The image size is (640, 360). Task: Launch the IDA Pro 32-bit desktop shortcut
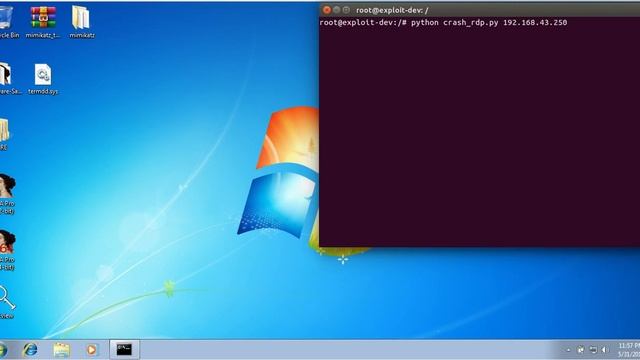(7, 194)
